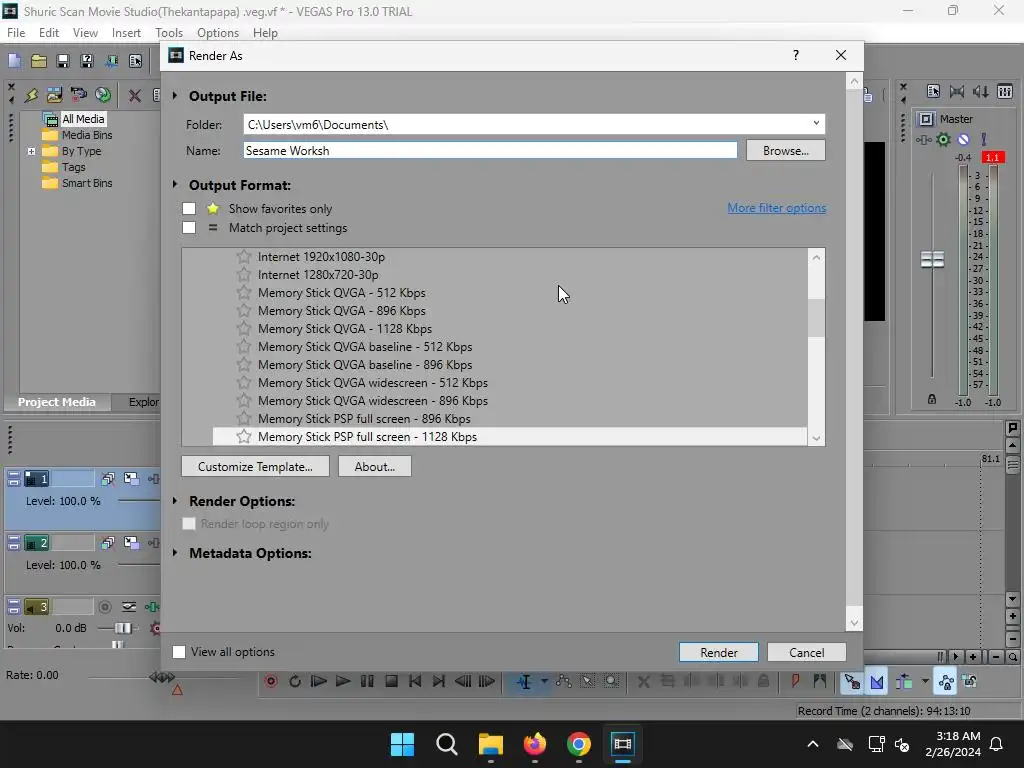Click the Extract Audio from CD icon
This screenshot has width=1024, height=768.
tap(103, 95)
